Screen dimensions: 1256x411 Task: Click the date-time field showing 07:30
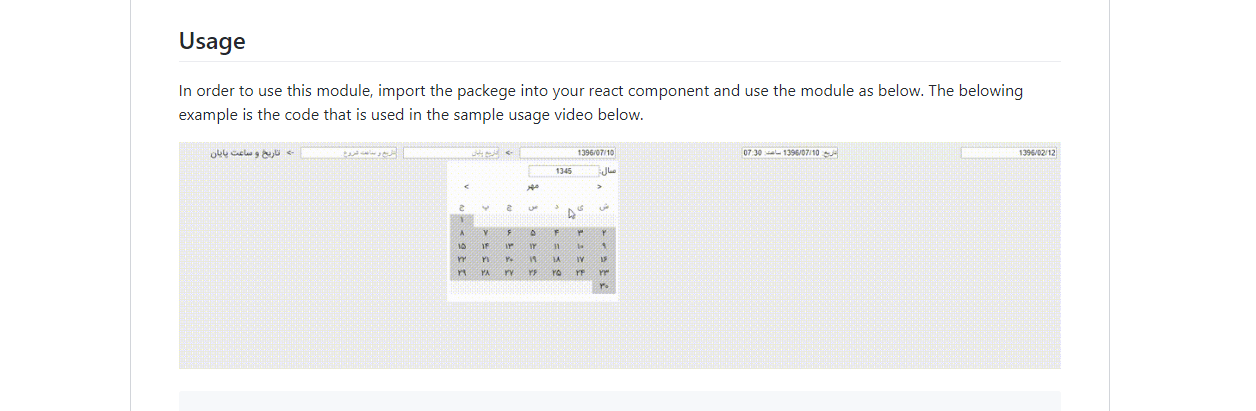tap(790, 153)
